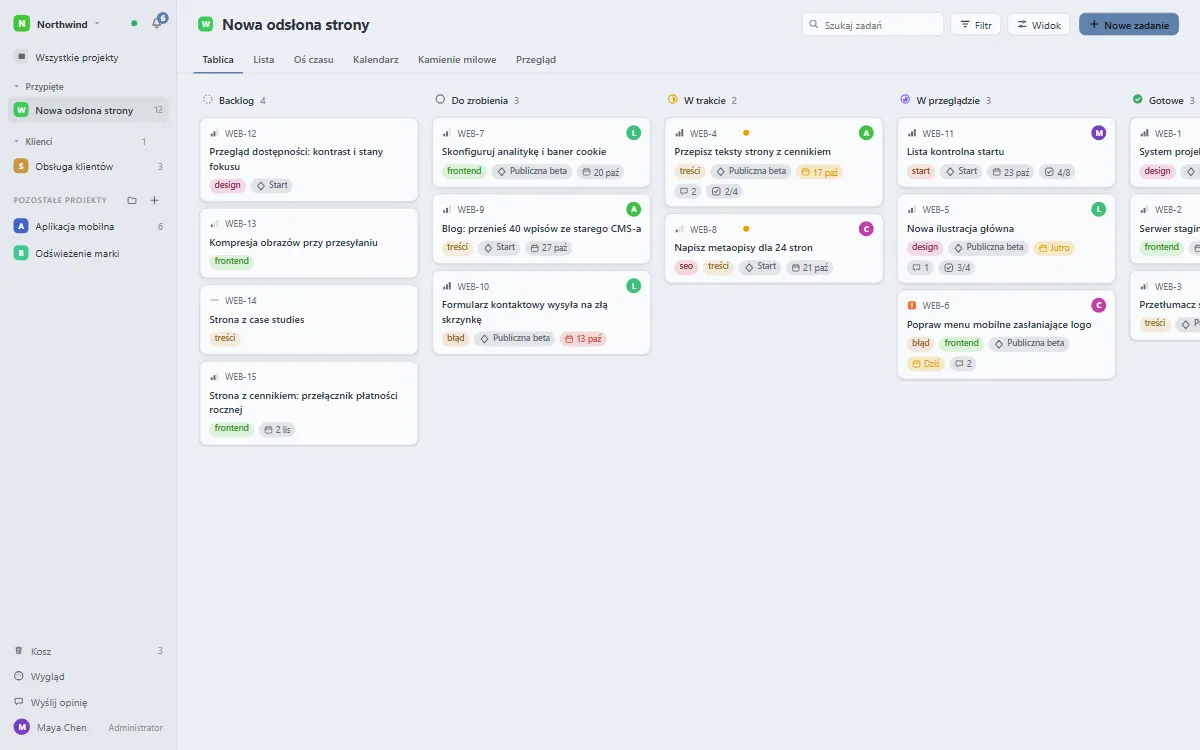Image resolution: width=1200 pixels, height=750 pixels.
Task: Select the Obsługa klientów project
Action: pyautogui.click(x=89, y=166)
